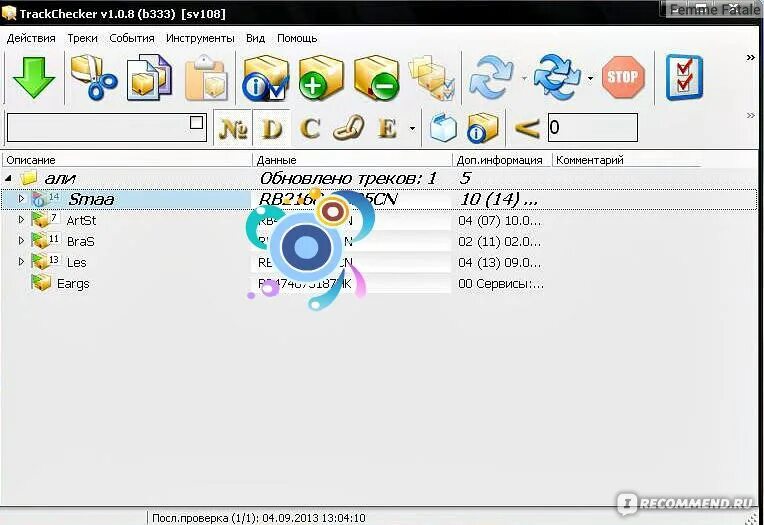Click "Обновлено треков: 1" text
The width and height of the screenshot is (764, 525).
(348, 178)
